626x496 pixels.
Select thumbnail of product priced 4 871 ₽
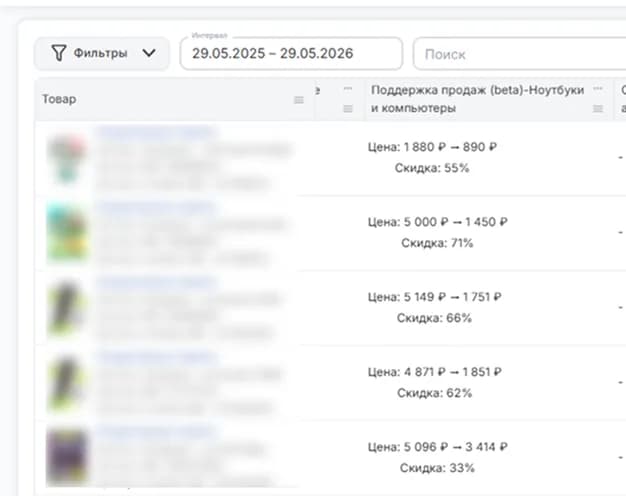pos(67,383)
